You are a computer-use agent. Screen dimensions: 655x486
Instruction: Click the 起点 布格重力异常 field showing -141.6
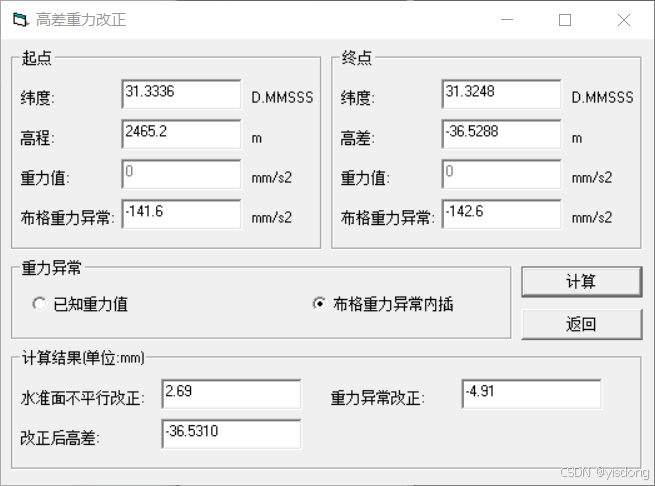pos(181,214)
